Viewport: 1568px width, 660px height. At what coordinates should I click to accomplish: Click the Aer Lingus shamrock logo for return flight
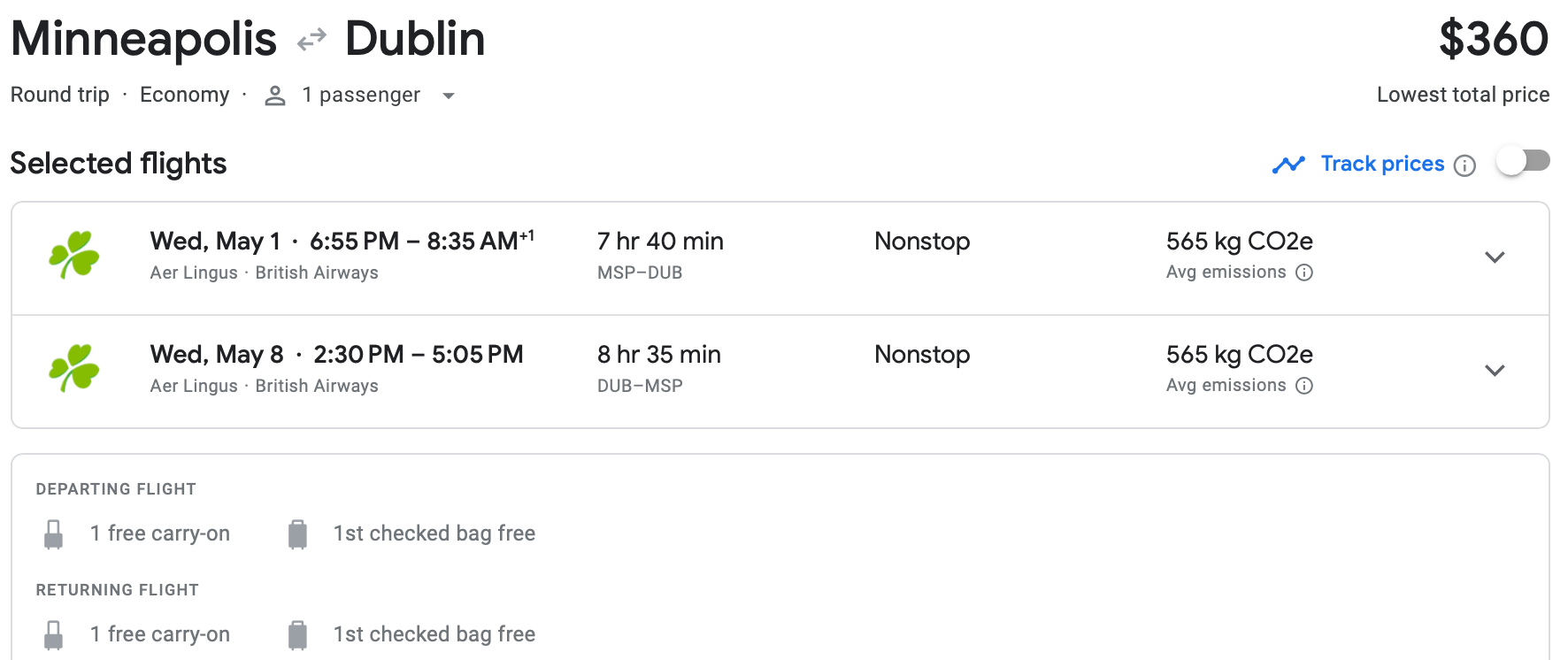[x=74, y=368]
